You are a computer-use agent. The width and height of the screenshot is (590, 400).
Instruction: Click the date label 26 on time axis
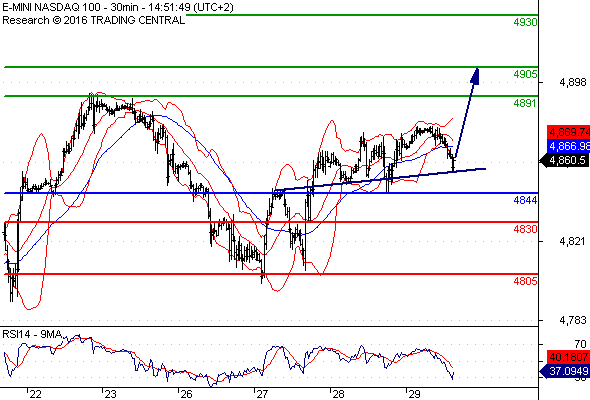click(186, 394)
